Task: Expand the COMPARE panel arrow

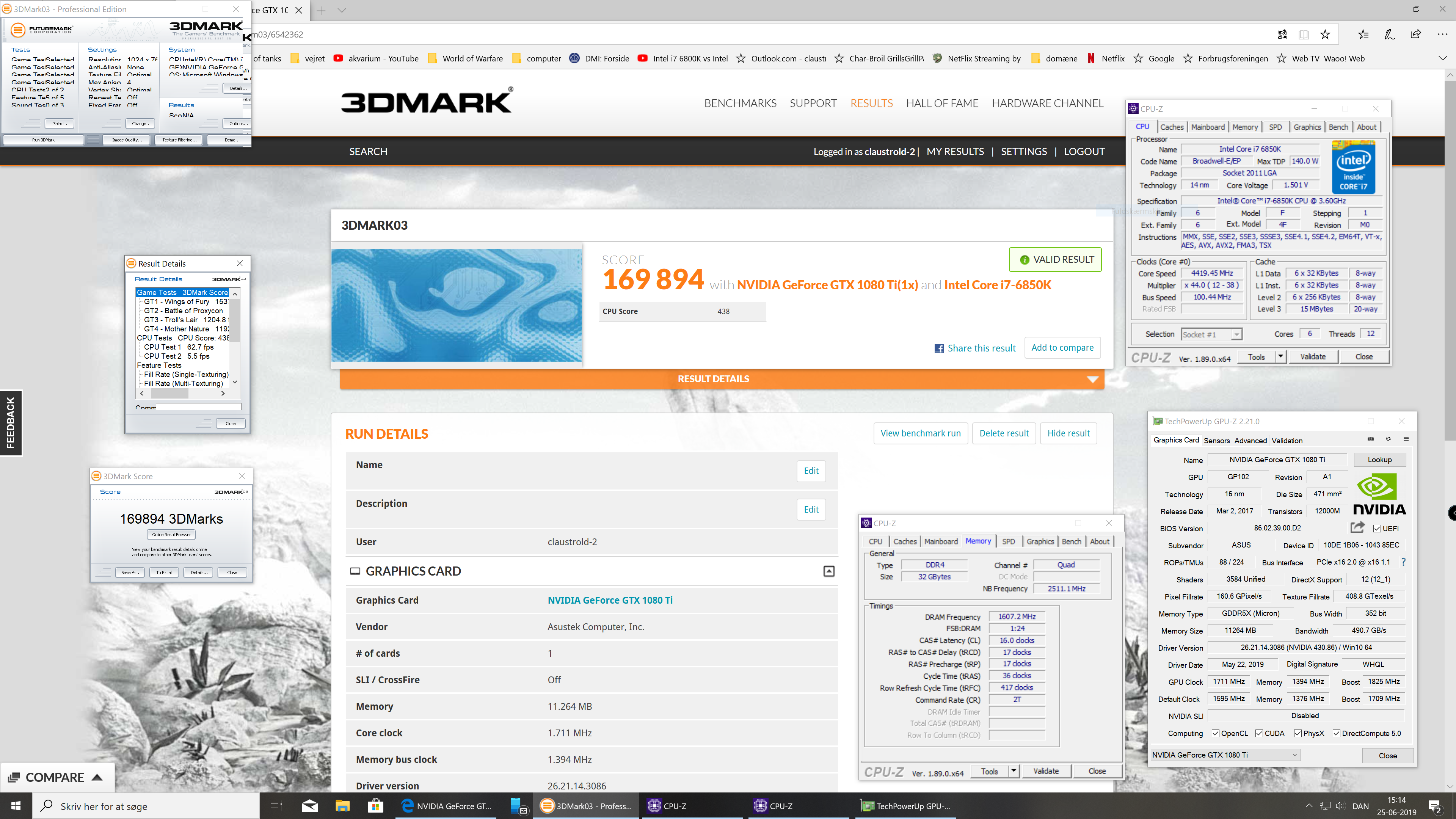Action: click(x=97, y=777)
